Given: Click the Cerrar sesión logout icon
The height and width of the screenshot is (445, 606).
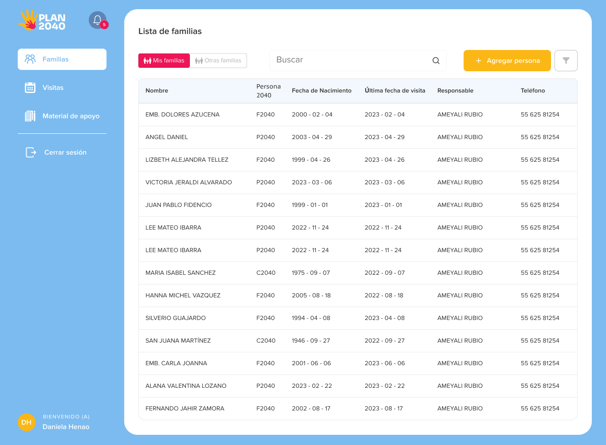Looking at the screenshot, I should (31, 152).
